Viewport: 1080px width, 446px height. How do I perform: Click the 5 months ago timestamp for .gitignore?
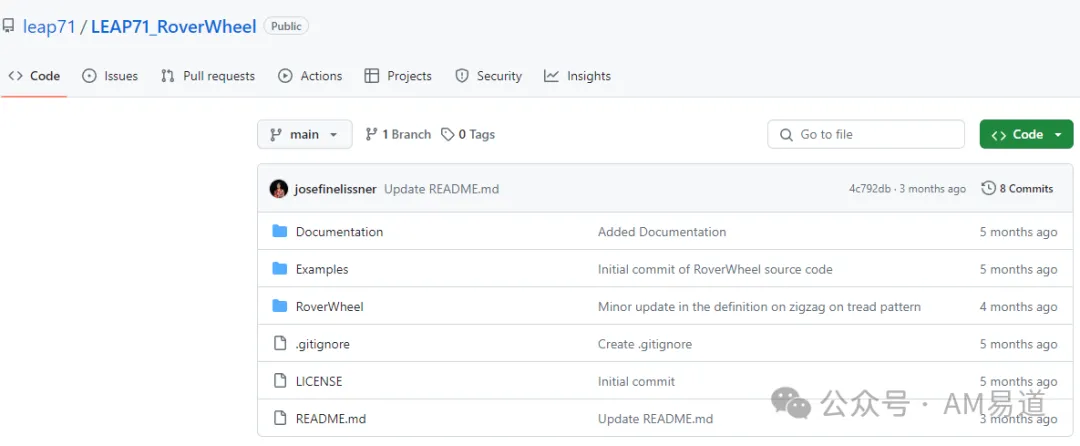click(x=1018, y=343)
